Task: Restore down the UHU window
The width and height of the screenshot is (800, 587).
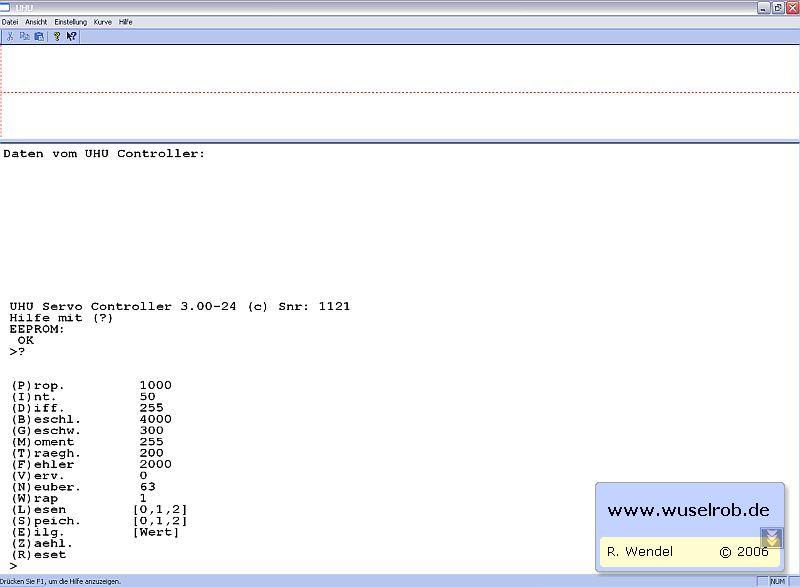Action: tap(777, 7)
